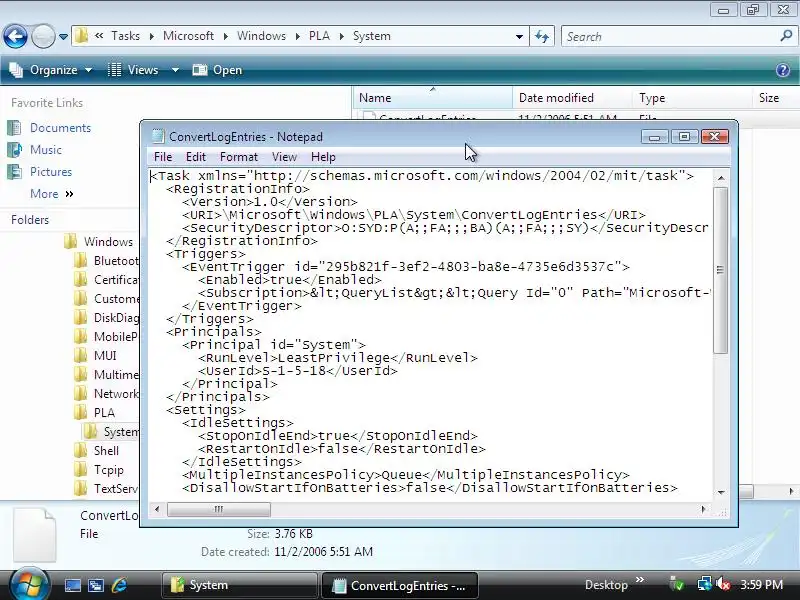Click the Refresh button beside address bar
The height and width of the screenshot is (600, 800).
[x=542, y=36]
